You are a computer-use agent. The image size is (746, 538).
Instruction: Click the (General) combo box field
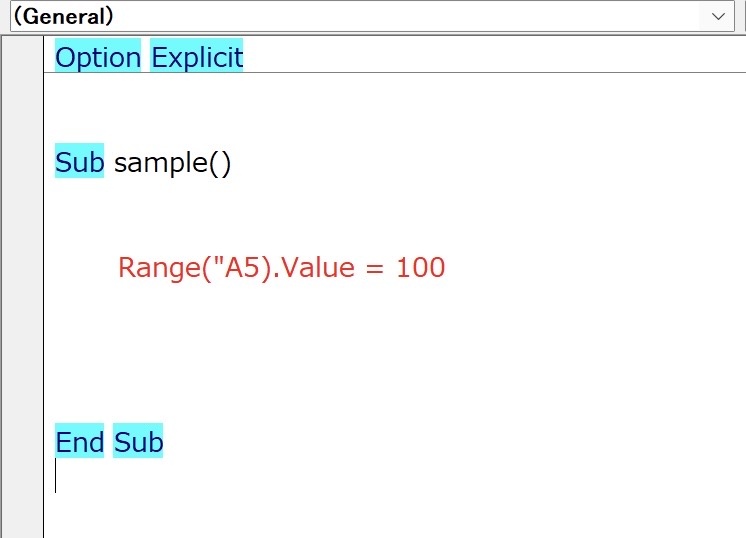(372, 17)
